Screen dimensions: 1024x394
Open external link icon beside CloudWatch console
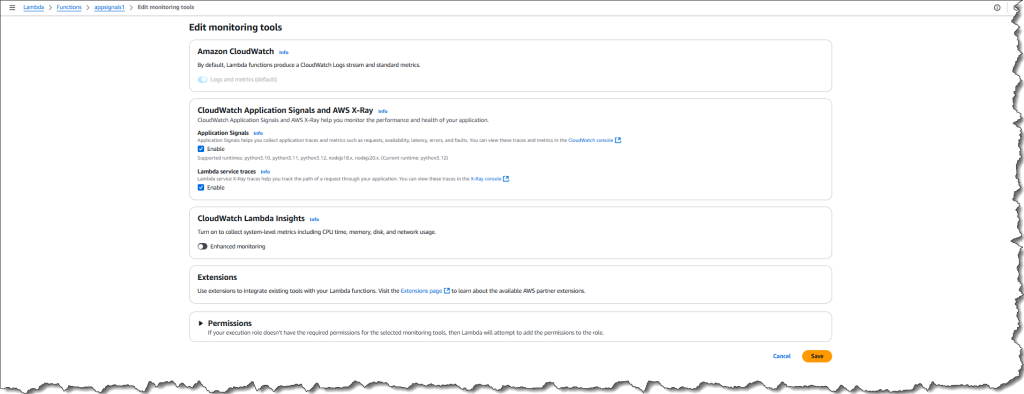pos(618,140)
